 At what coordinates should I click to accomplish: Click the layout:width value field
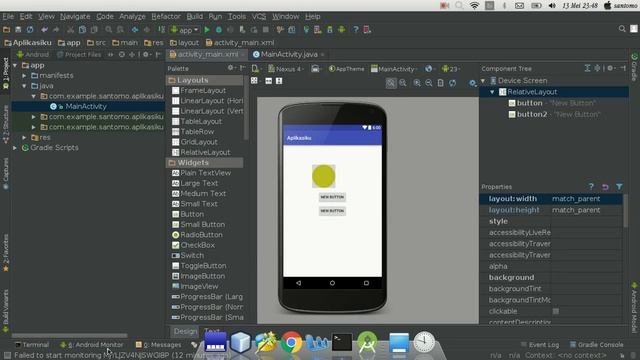pos(587,199)
